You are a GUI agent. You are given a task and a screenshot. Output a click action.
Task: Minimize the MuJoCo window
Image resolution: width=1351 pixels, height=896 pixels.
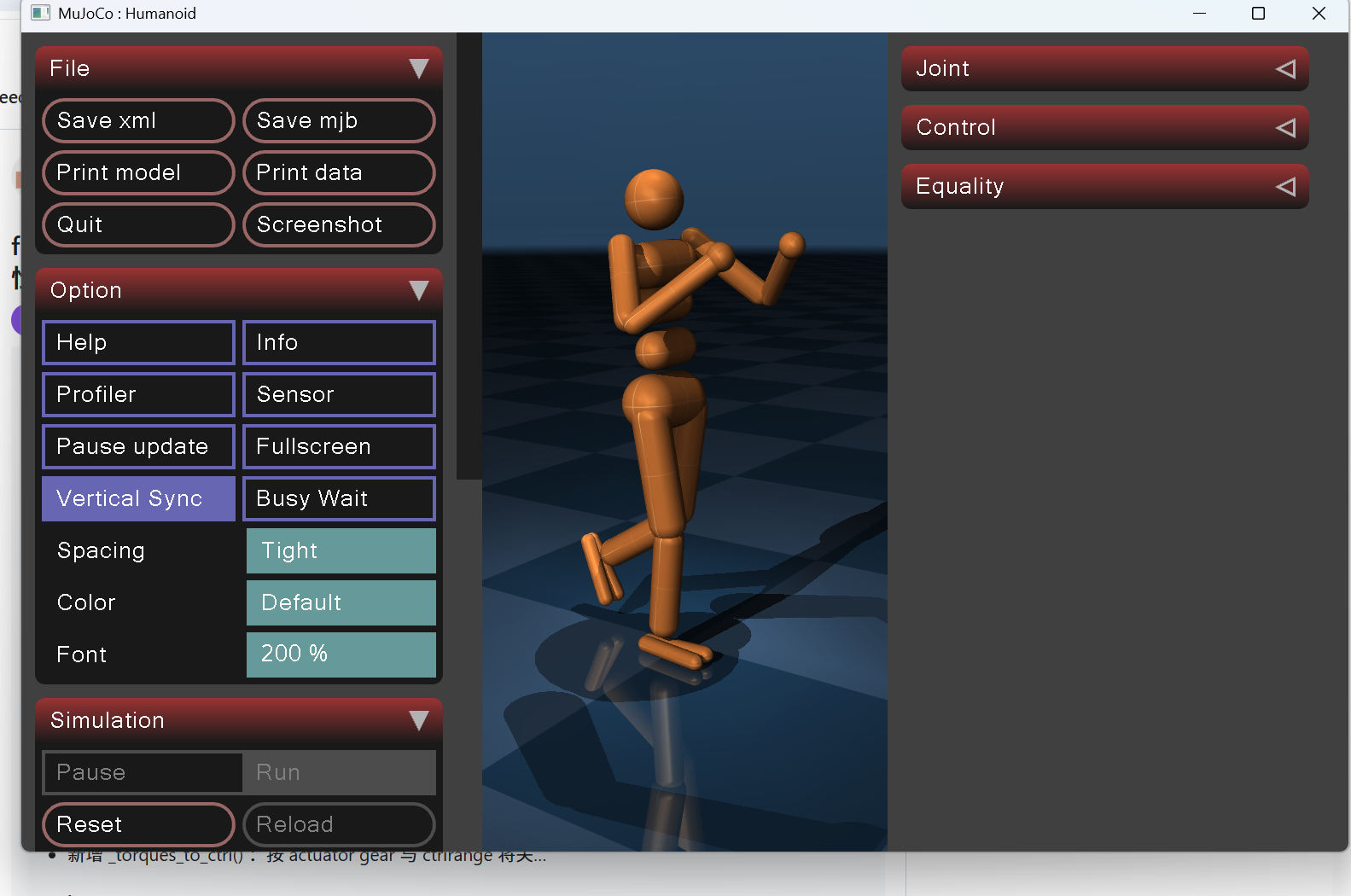click(1199, 13)
